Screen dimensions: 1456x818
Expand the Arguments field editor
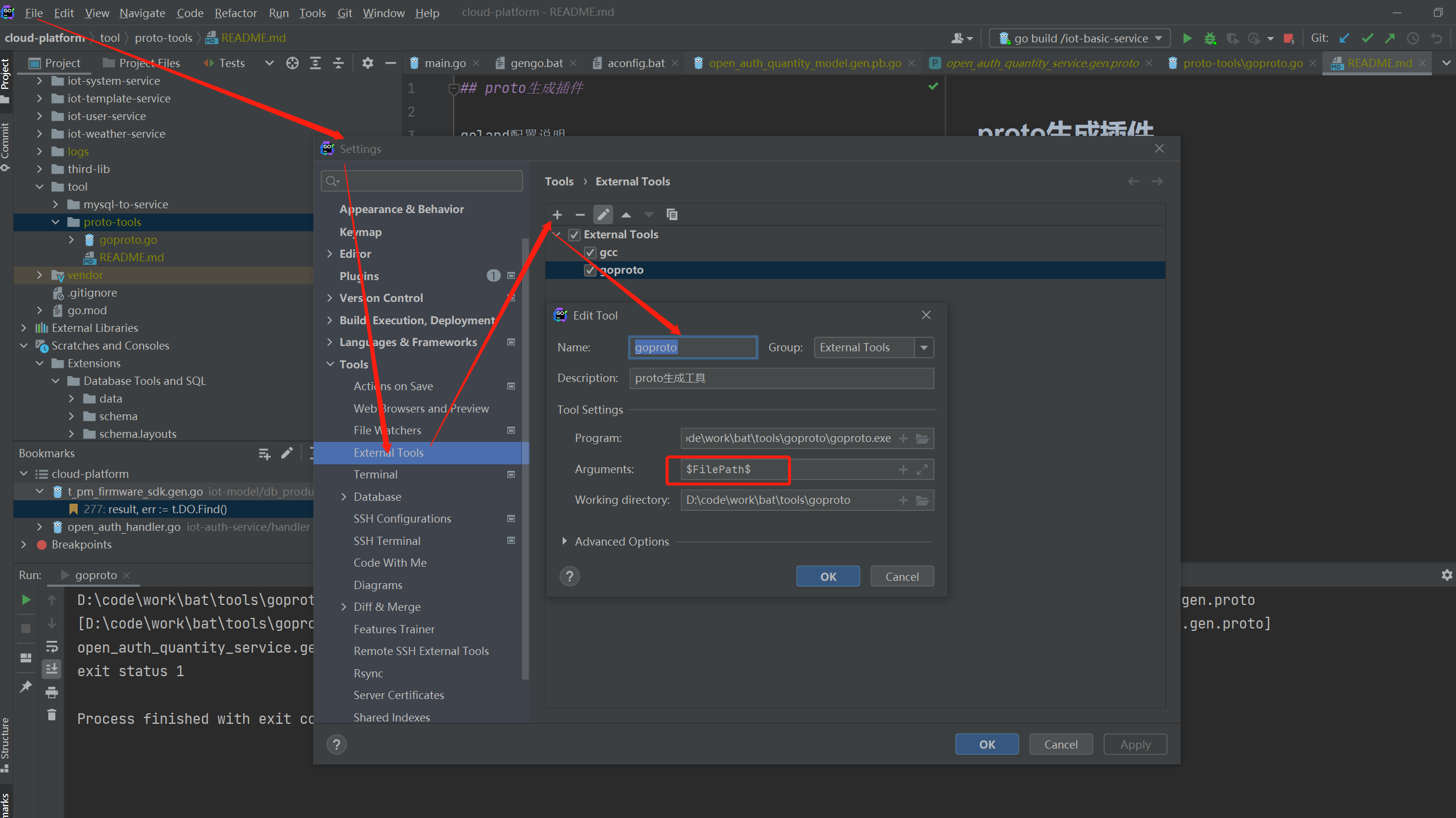[x=922, y=470]
